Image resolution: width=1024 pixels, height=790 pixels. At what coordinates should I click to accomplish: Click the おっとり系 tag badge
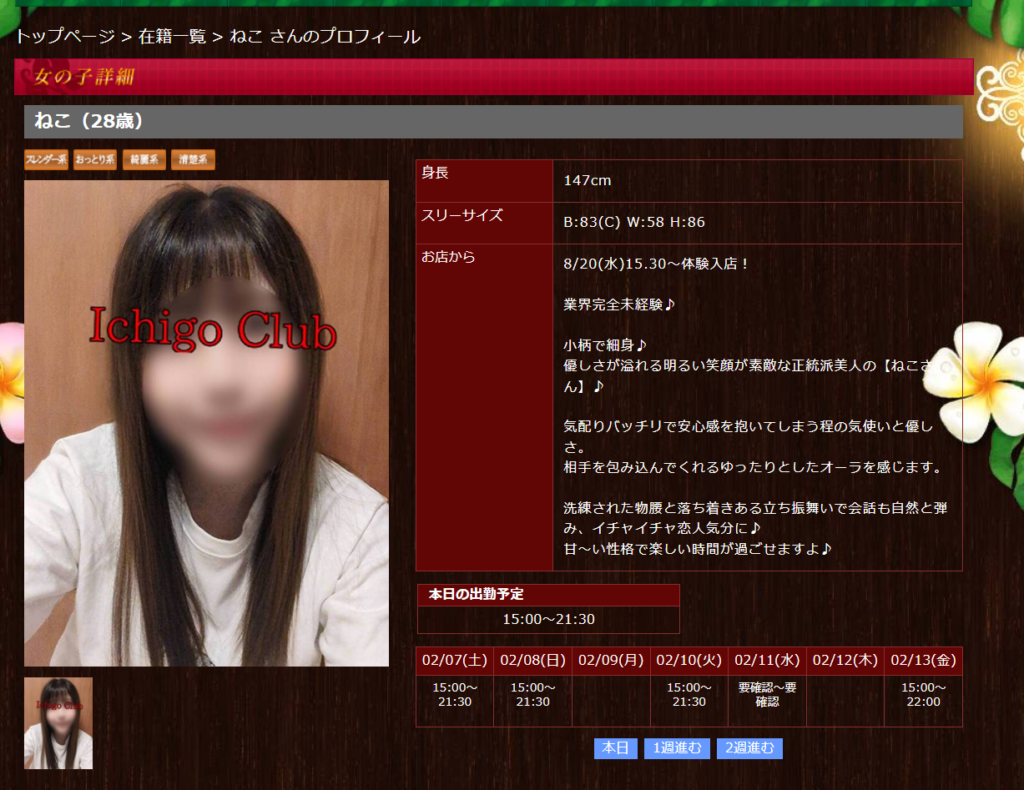(95, 160)
